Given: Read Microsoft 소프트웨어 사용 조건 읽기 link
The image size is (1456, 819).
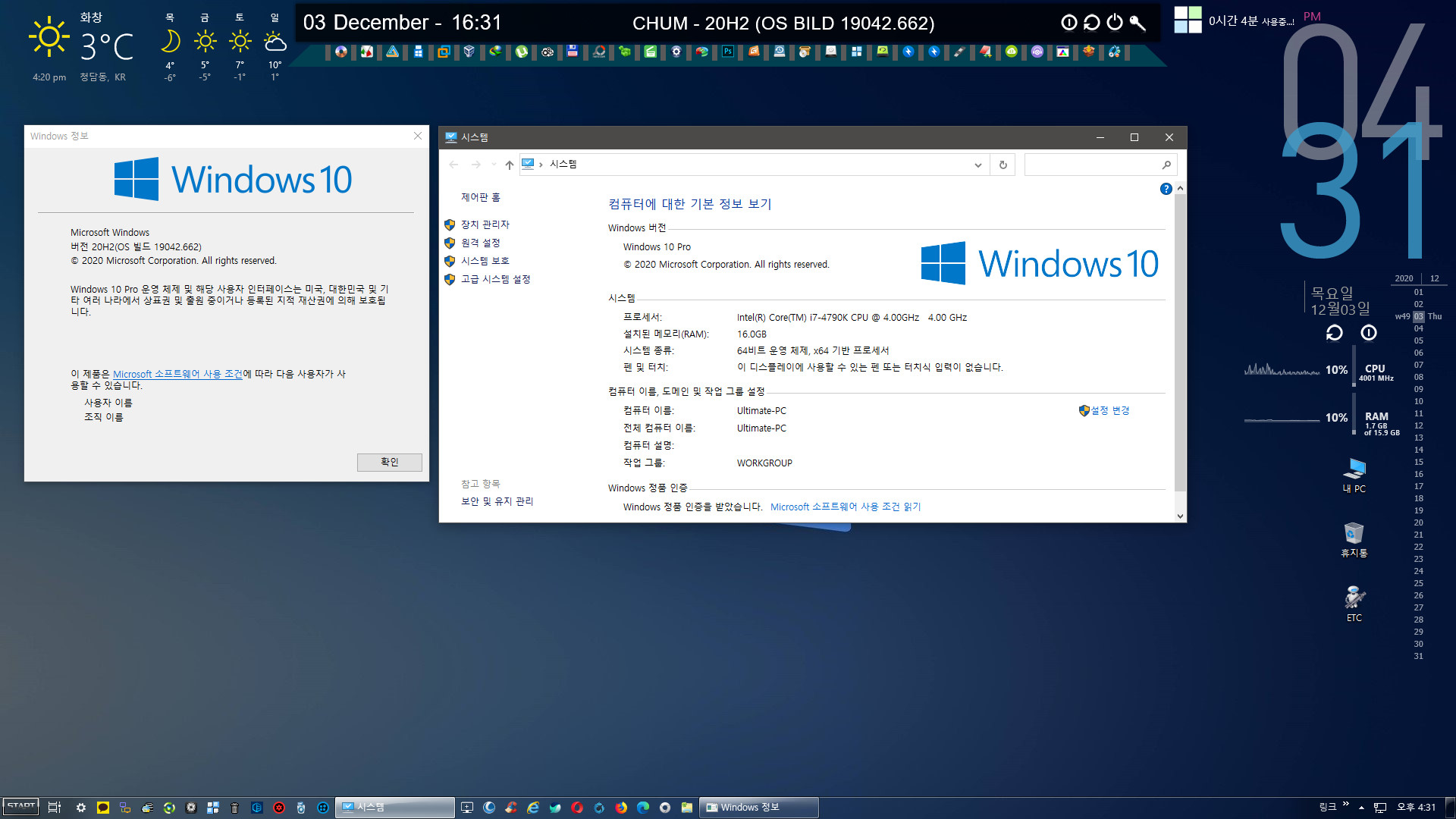Looking at the screenshot, I should coord(846,507).
